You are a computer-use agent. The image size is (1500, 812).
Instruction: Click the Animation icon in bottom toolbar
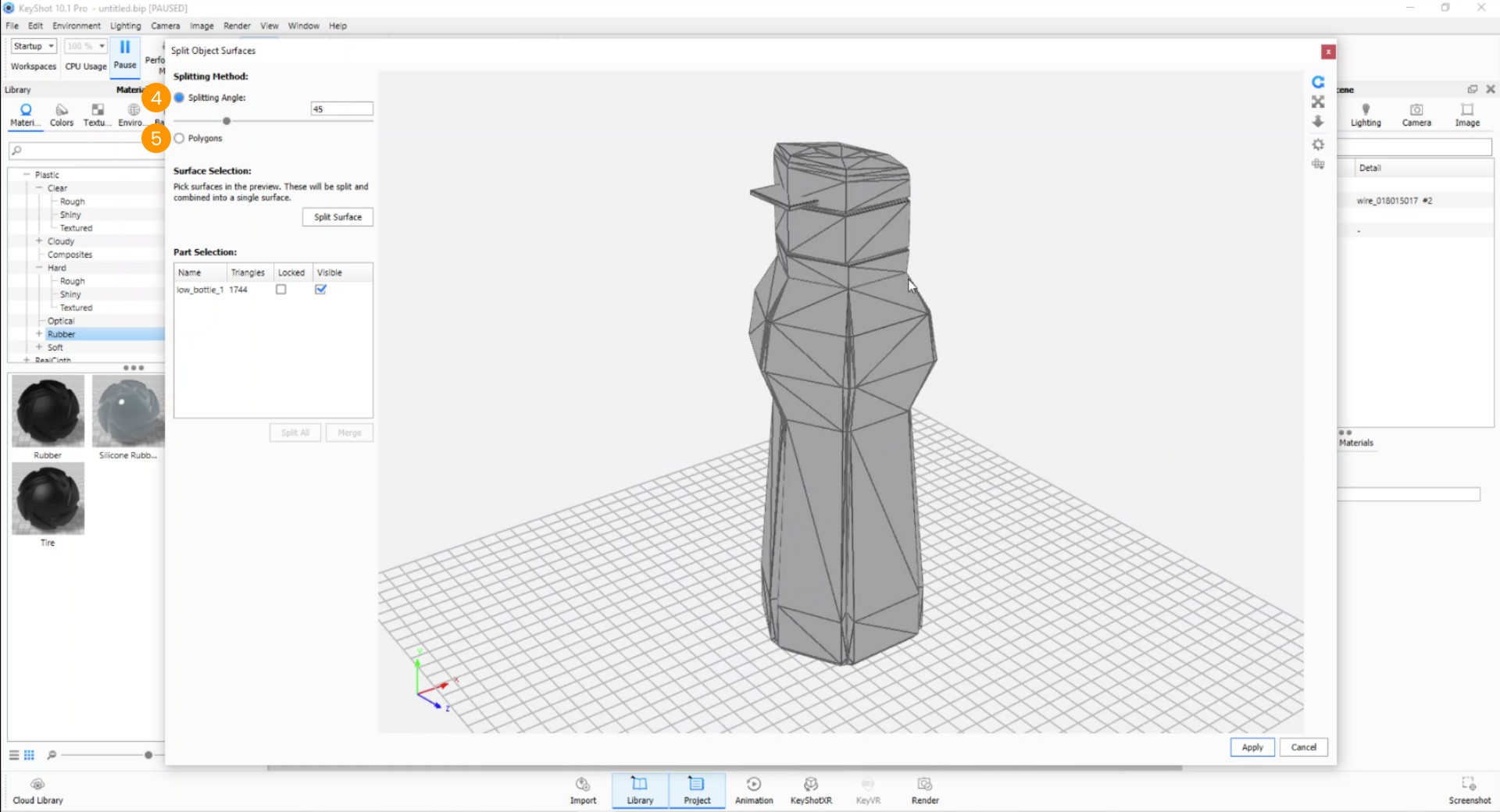753,790
